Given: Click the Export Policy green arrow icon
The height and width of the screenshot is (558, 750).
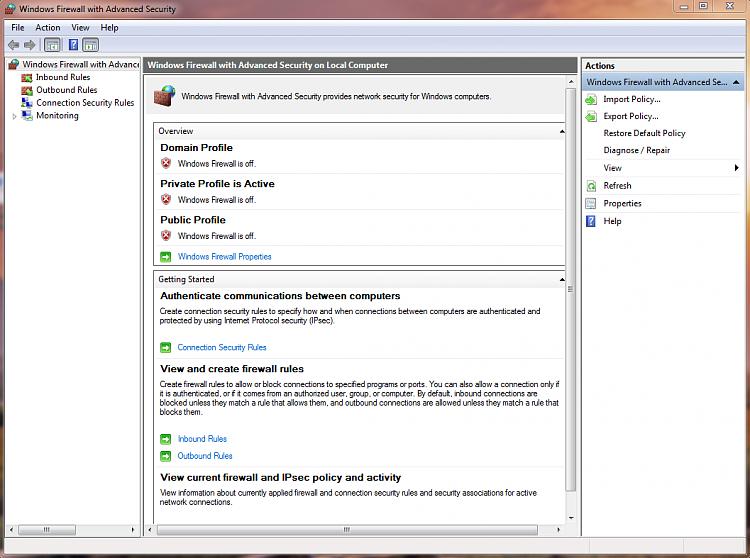Looking at the screenshot, I should point(591,116).
